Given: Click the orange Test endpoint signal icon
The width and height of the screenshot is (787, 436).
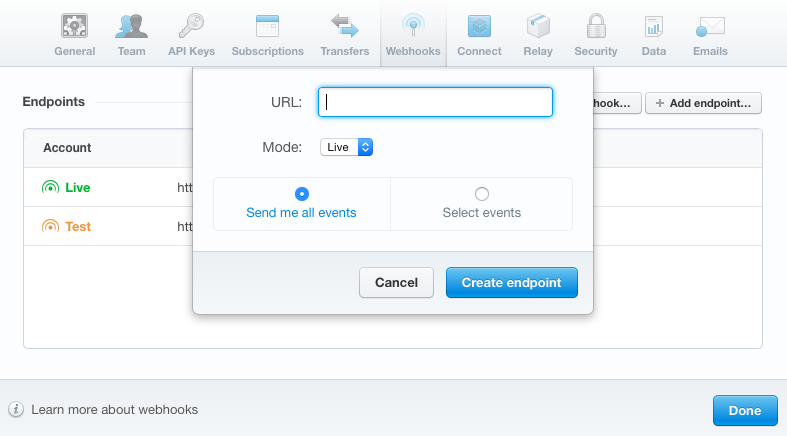Looking at the screenshot, I should pyautogui.click(x=50, y=226).
